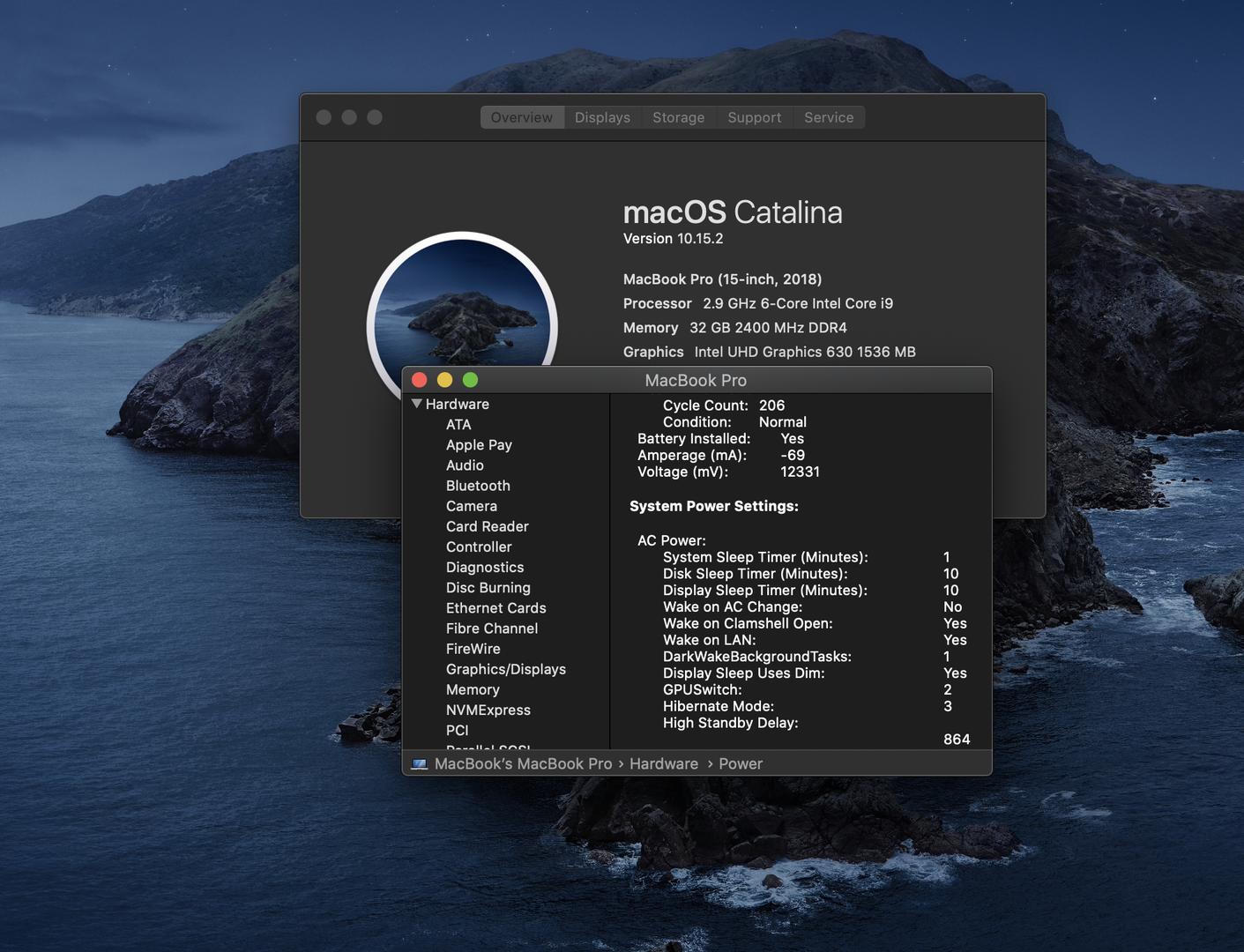Screen dimensions: 1244x952
Task: Open the Support tab
Action: tap(754, 117)
